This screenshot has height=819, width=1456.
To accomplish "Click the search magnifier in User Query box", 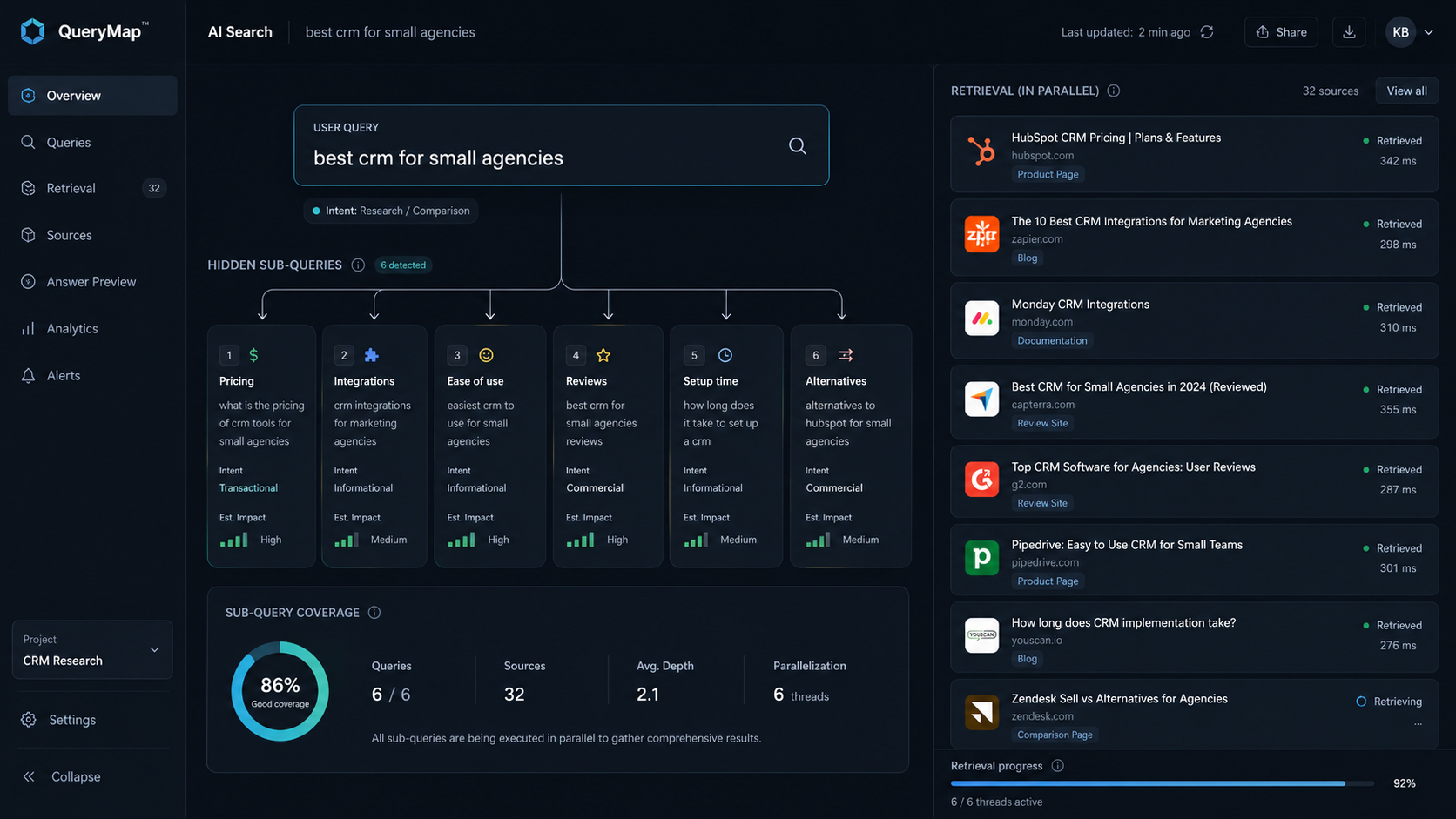I will (797, 145).
